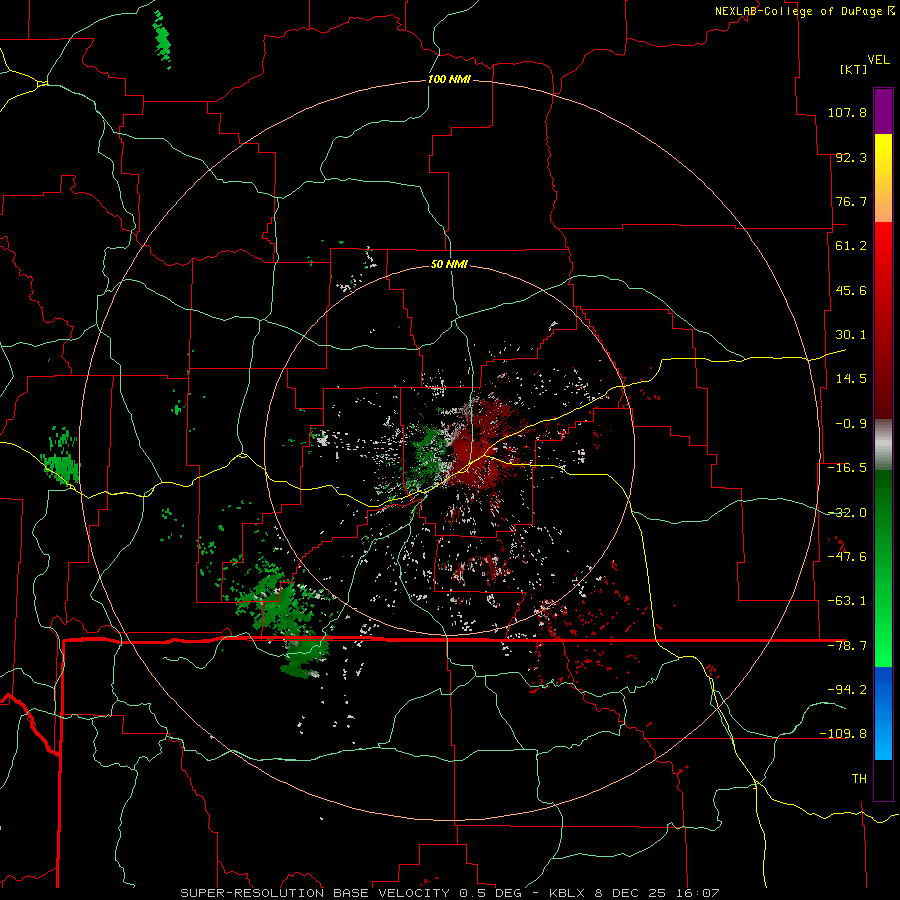900x900 pixels.
Task: Click the -16.5 legend value
Action: click(847, 468)
